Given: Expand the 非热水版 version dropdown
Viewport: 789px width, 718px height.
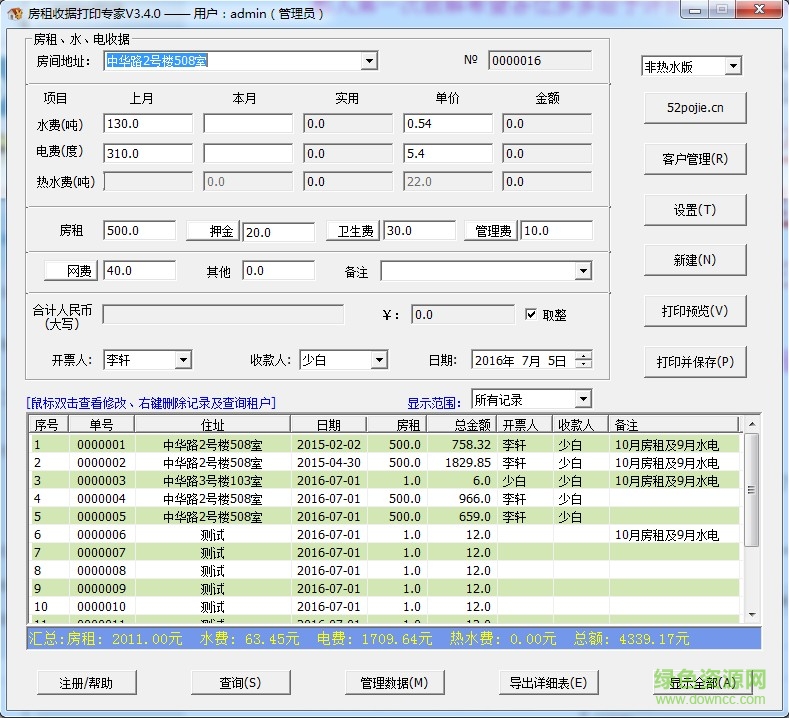Looking at the screenshot, I should pos(732,67).
